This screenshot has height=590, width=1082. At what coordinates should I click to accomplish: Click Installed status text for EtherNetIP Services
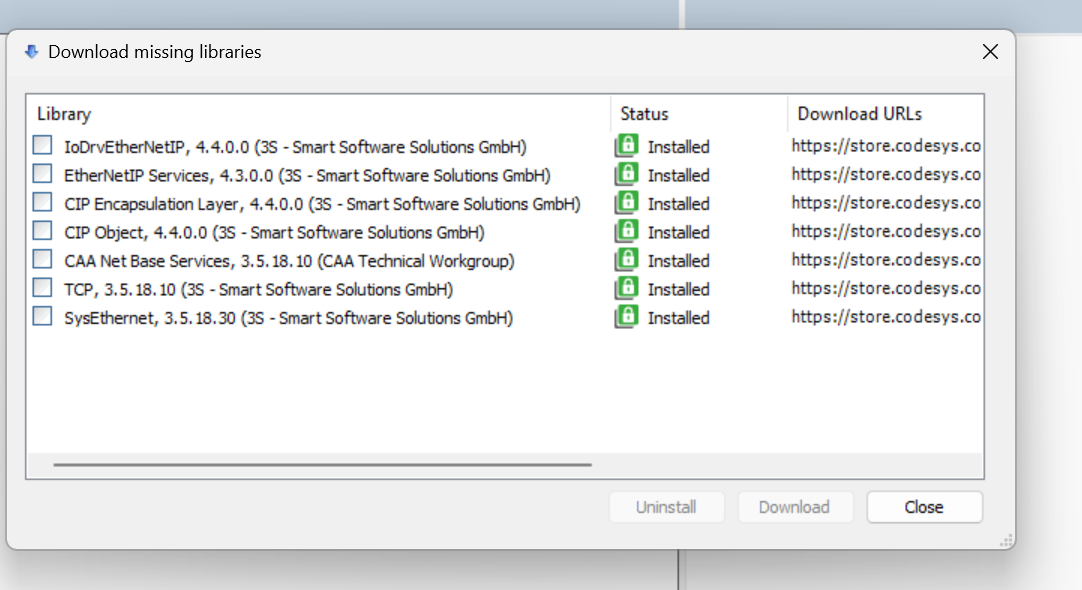tap(678, 175)
